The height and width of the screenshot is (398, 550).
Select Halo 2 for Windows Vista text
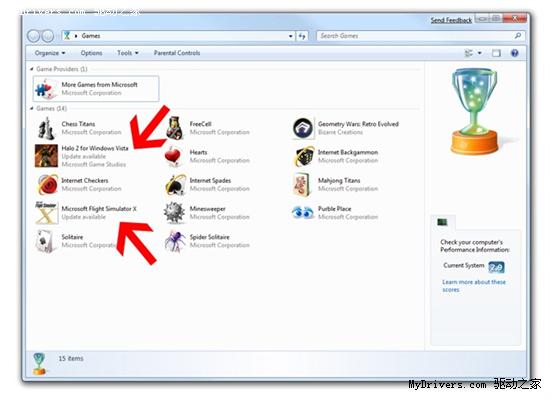95,148
